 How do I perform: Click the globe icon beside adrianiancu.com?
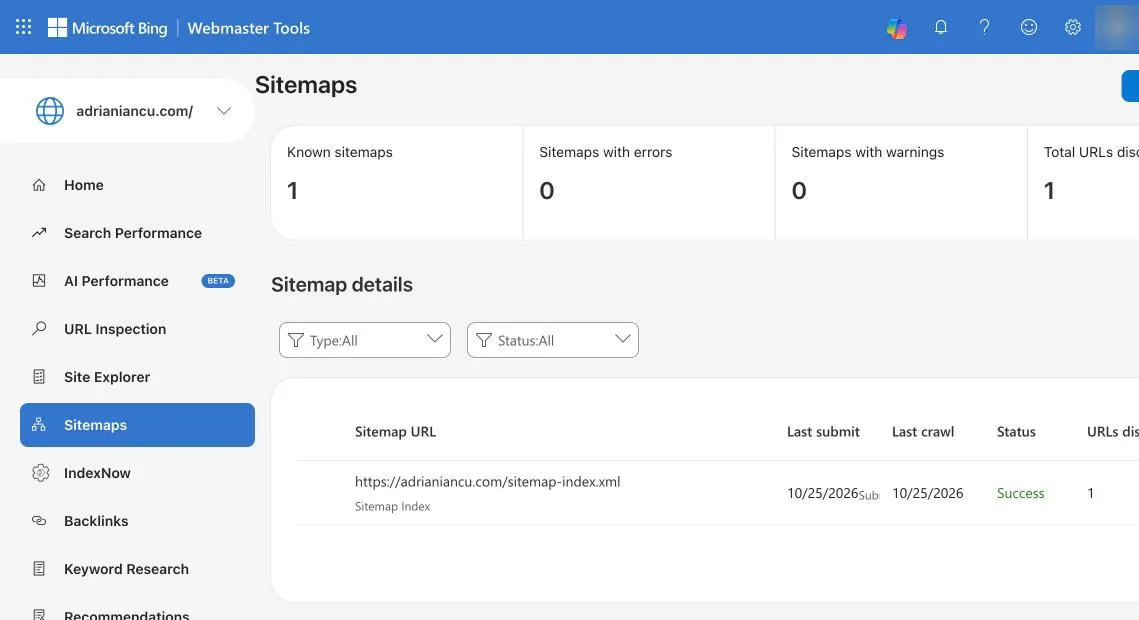pos(50,111)
